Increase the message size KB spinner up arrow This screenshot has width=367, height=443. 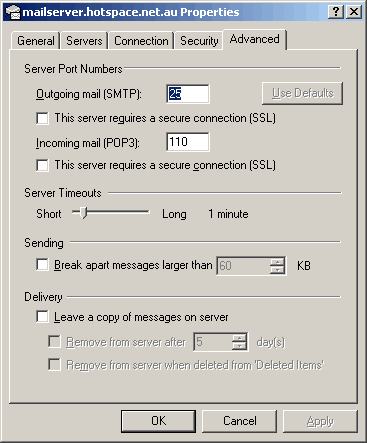pos(277,262)
